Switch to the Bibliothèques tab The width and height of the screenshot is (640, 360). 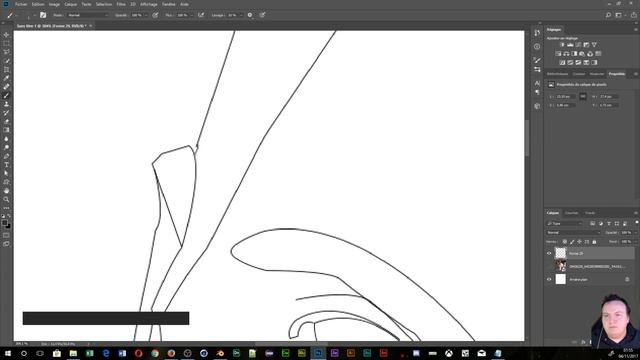558,74
